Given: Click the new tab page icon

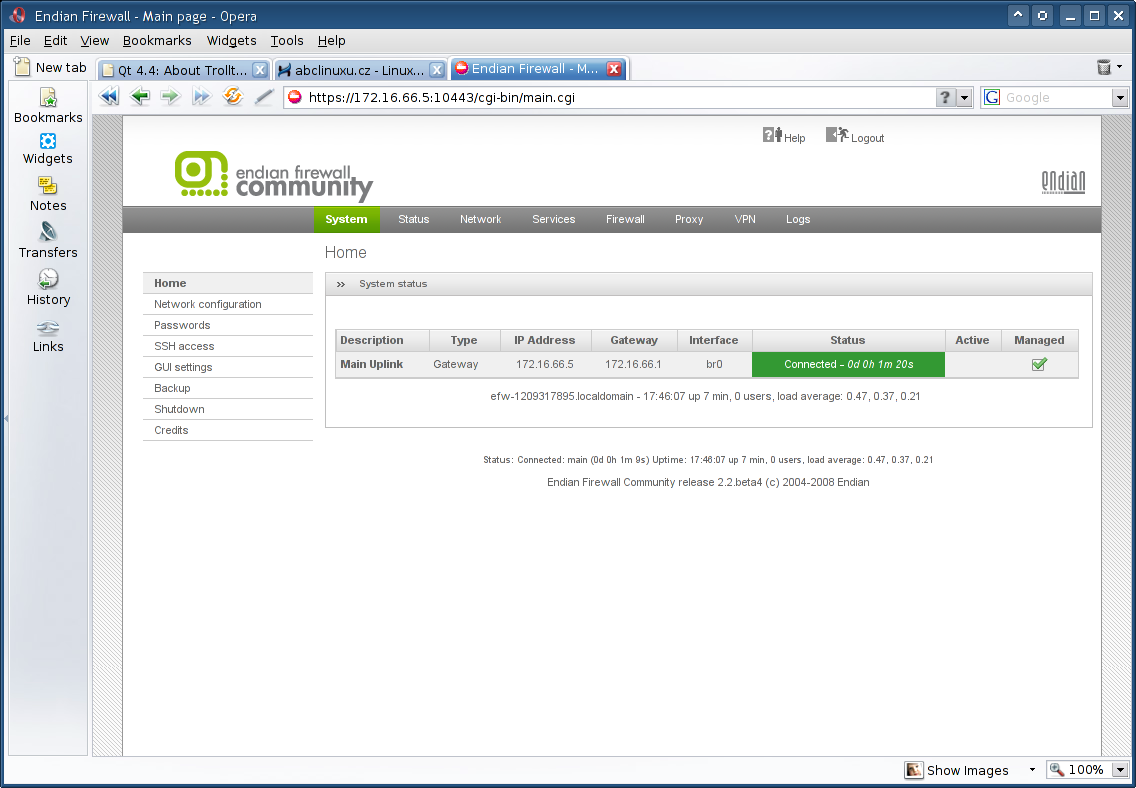Looking at the screenshot, I should [22, 67].
